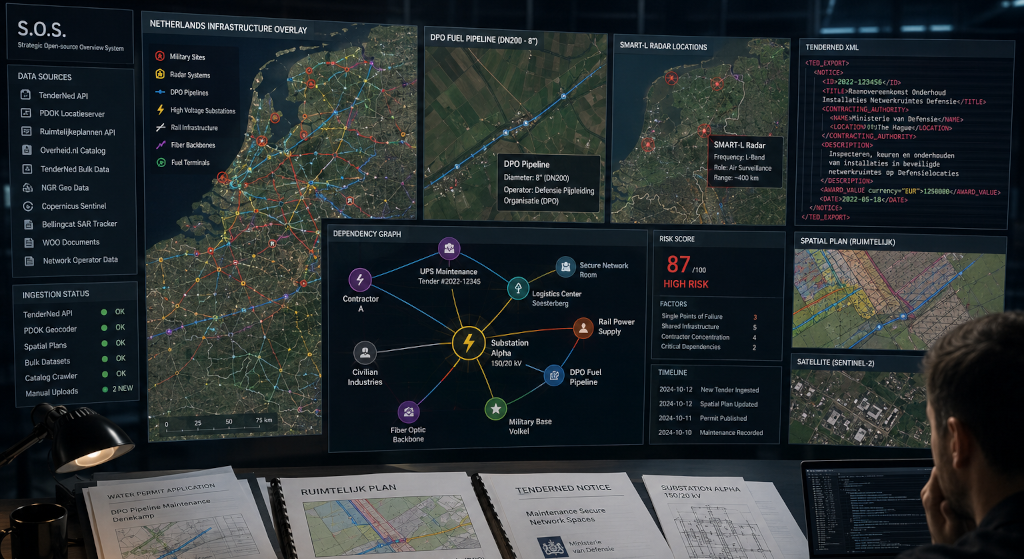Select the Fiber Optic Backbone node
Image resolution: width=1024 pixels, height=559 pixels.
point(408,412)
